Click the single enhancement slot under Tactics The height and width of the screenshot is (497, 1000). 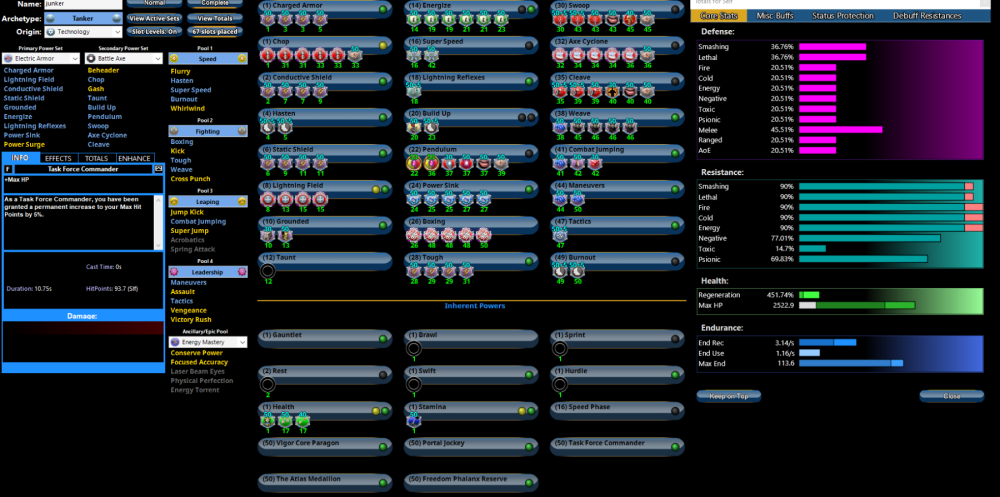tap(560, 234)
